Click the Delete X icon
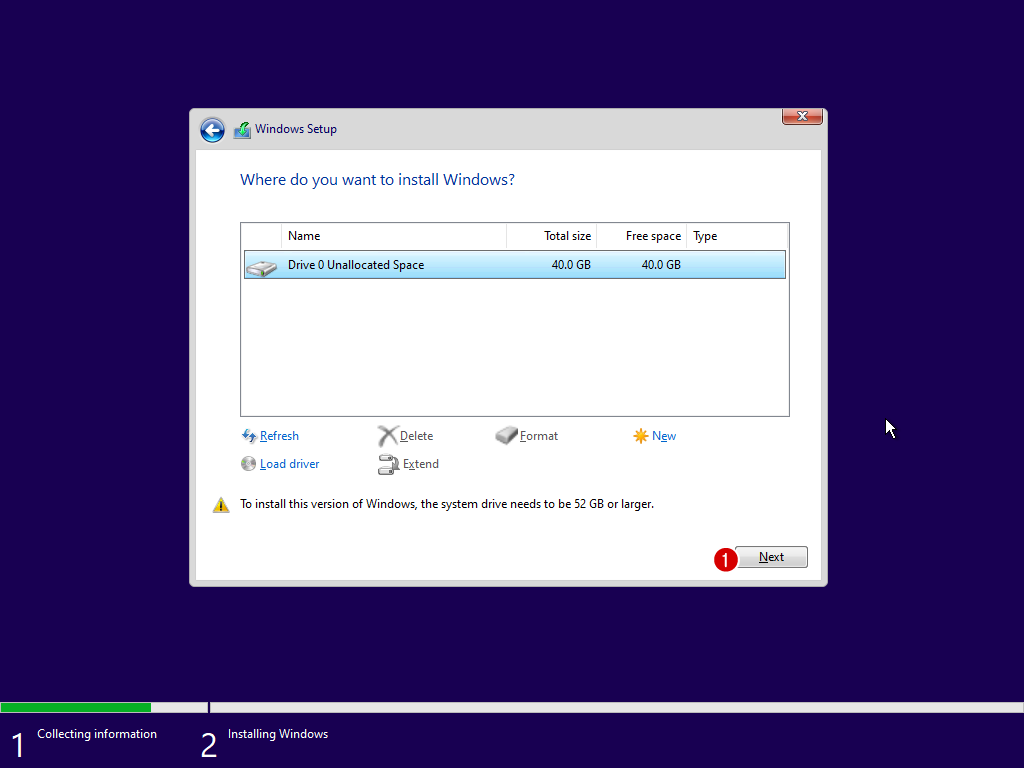 (x=388, y=436)
